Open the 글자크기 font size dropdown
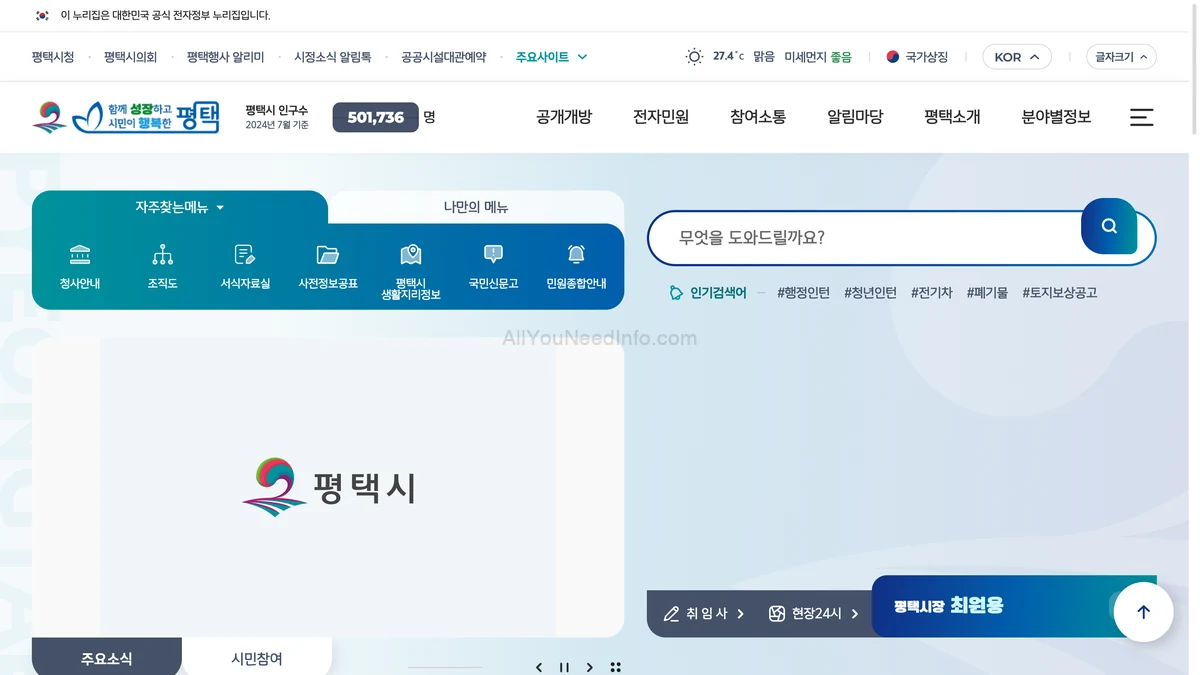1200x675 pixels. (1121, 57)
